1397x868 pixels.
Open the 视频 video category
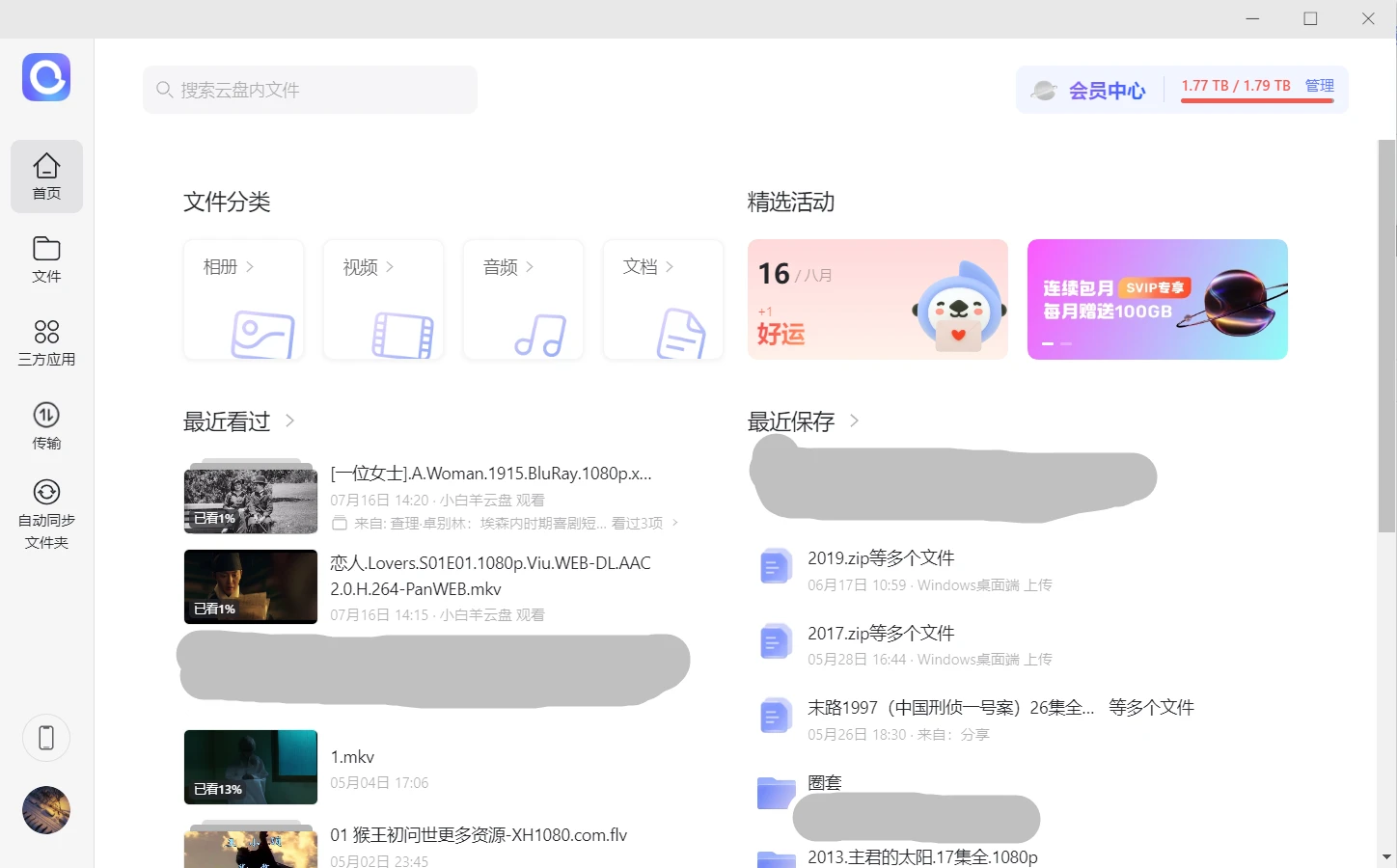click(383, 300)
